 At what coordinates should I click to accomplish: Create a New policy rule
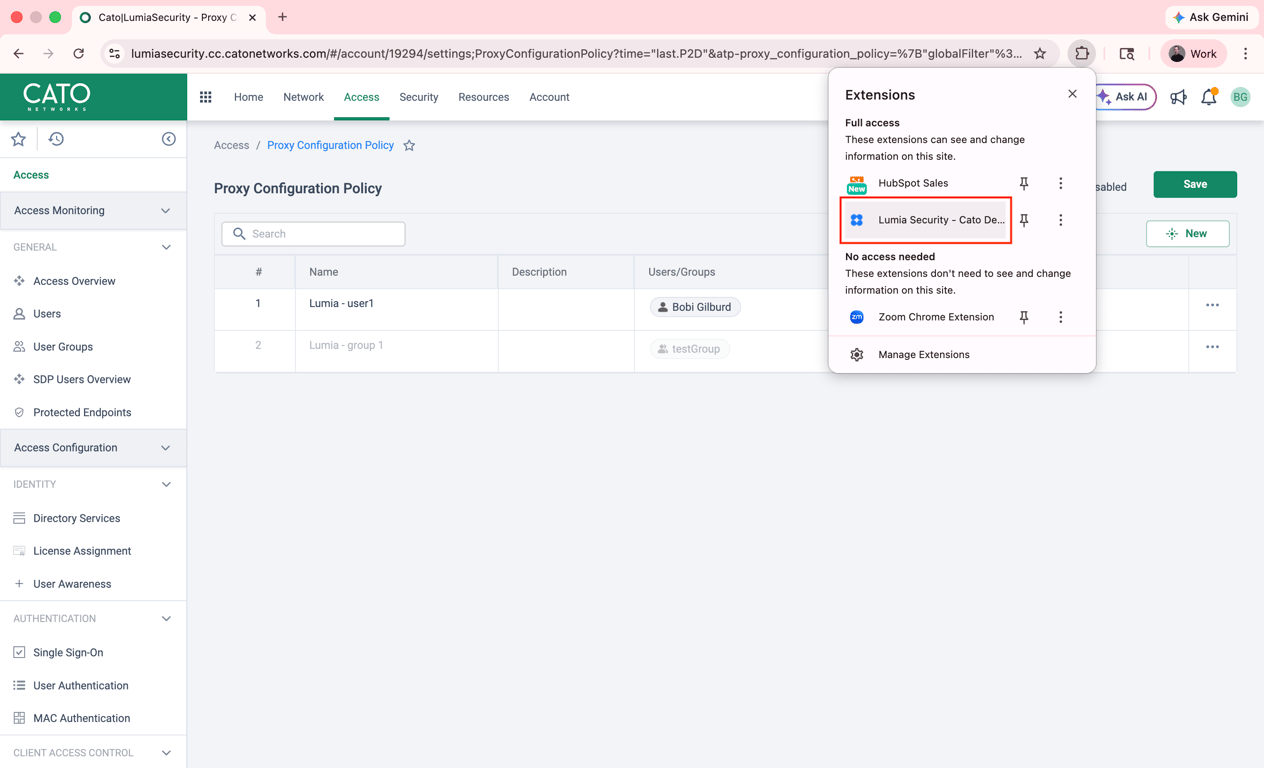pos(1187,234)
